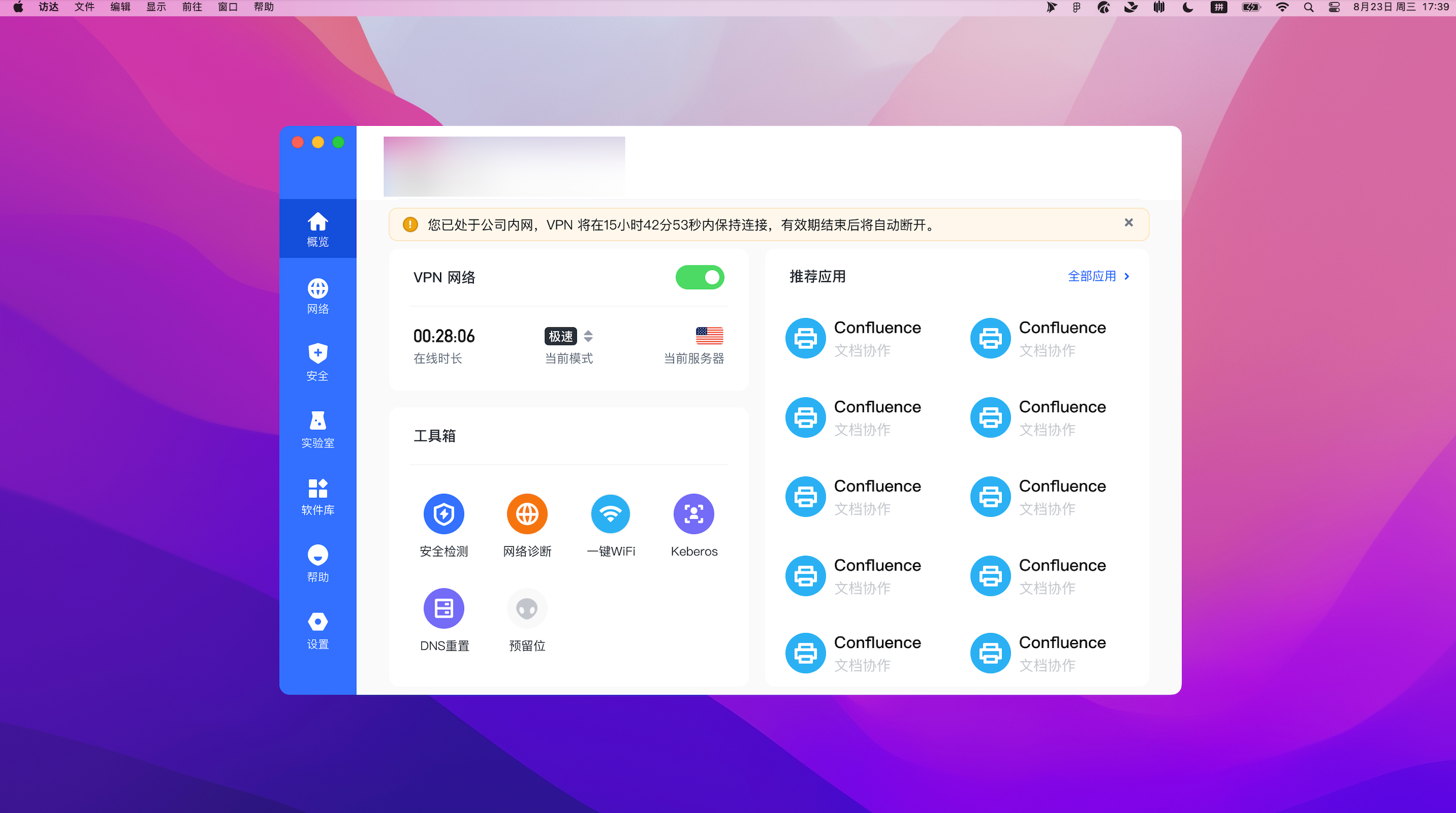Dismiss the VPN notice banner
This screenshot has width=1456, height=813.
point(1129,222)
